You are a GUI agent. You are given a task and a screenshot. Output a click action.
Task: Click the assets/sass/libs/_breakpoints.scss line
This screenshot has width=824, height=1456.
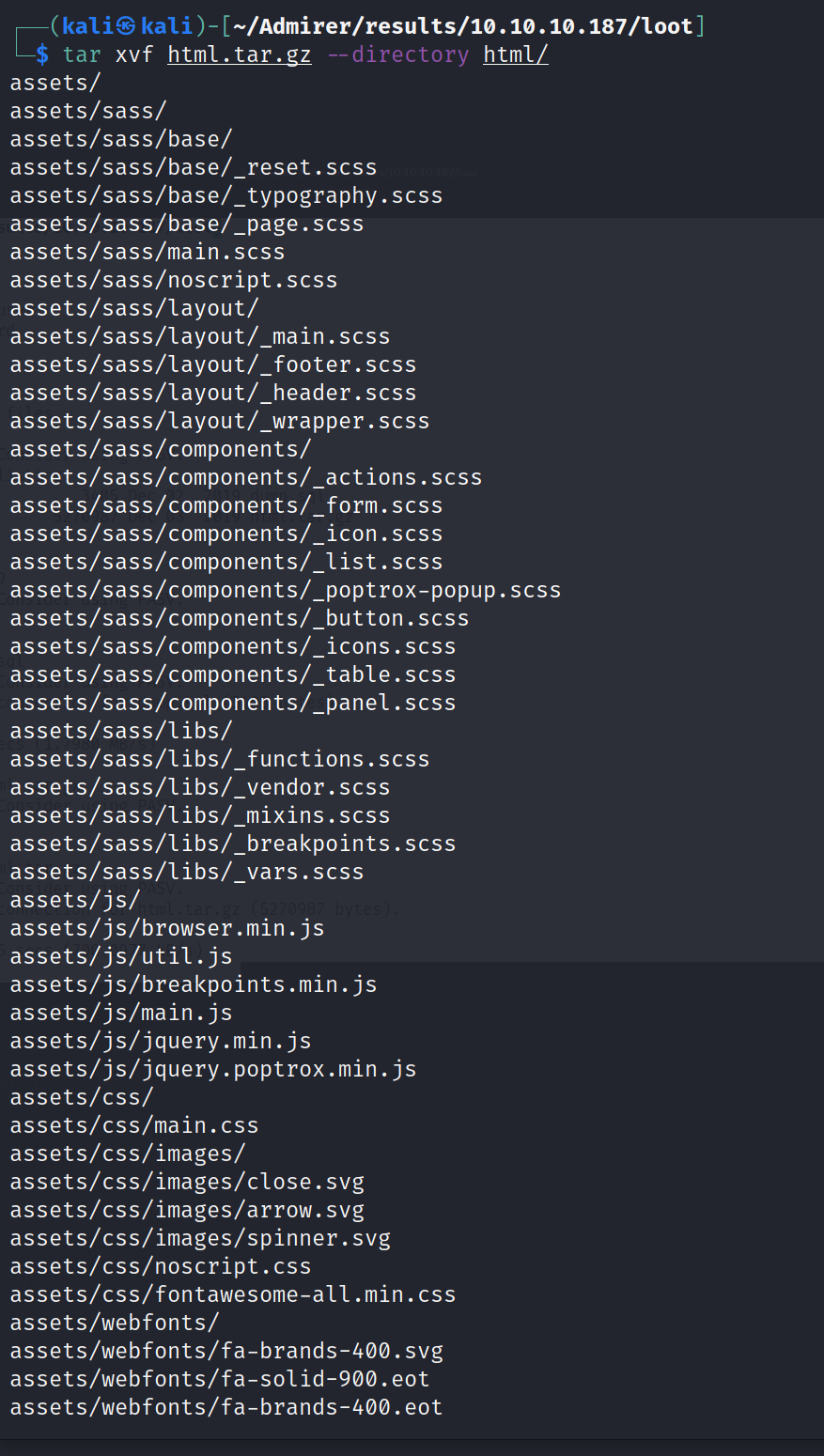[232, 844]
